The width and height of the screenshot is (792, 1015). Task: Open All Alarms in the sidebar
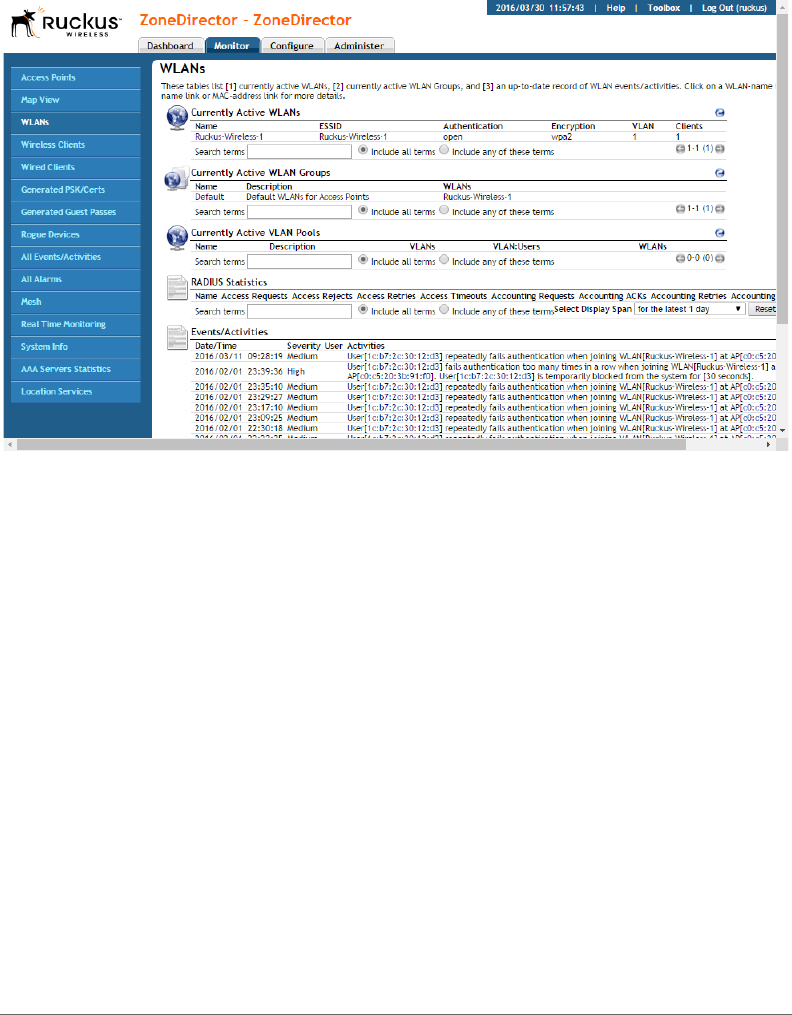tap(76, 280)
